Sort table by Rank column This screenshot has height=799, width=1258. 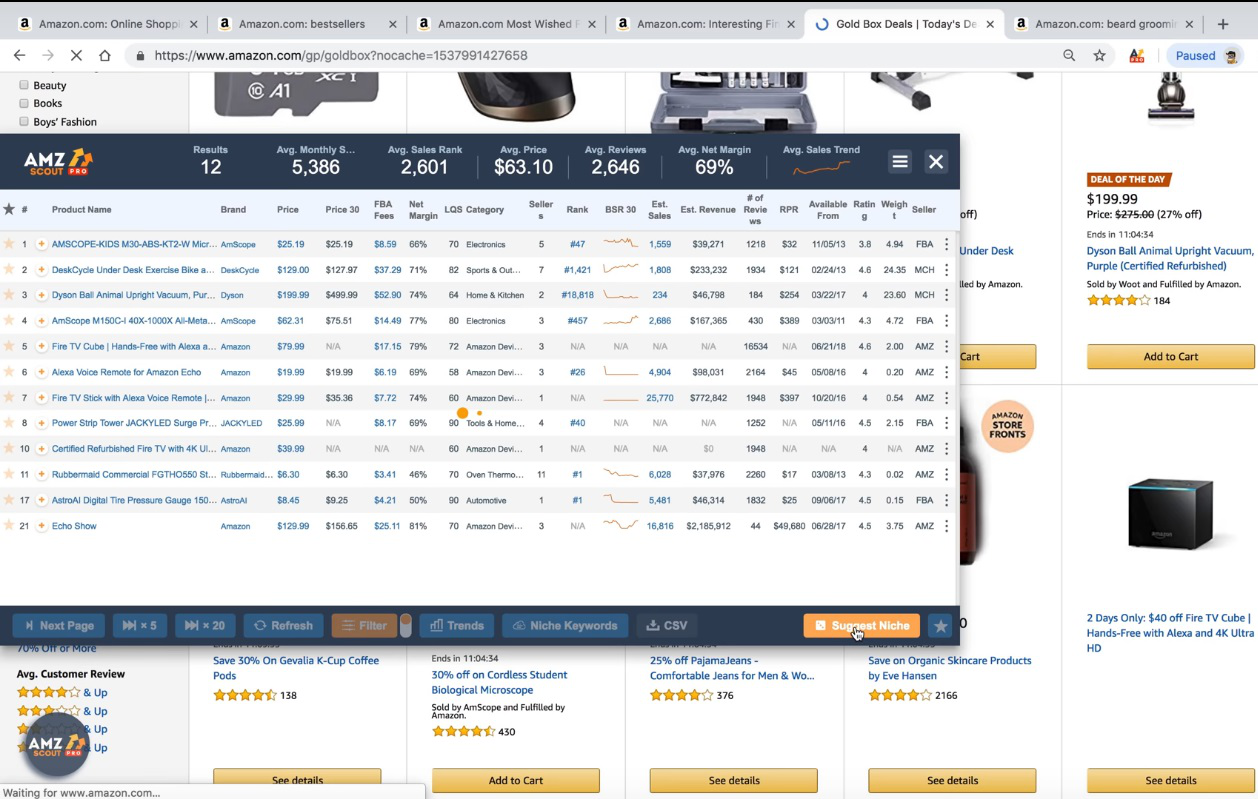(577, 210)
